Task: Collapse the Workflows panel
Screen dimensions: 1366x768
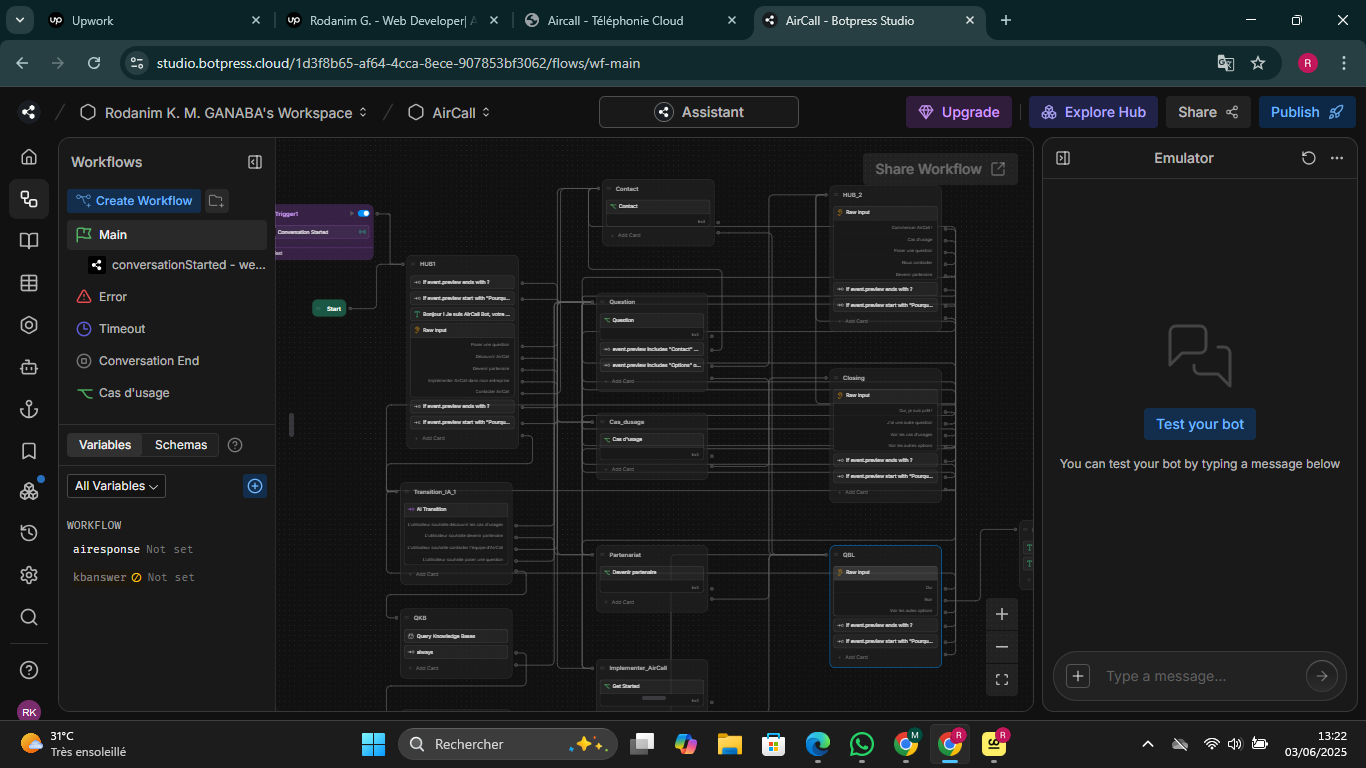Action: click(255, 162)
